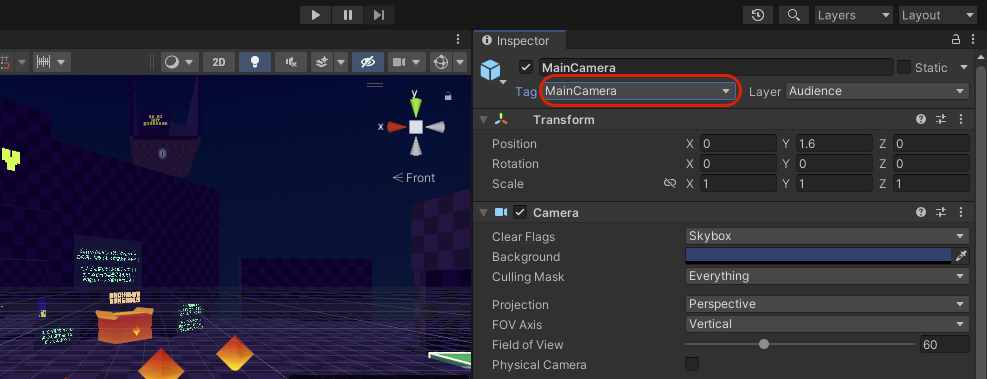Pause the editor playback

pos(347,15)
